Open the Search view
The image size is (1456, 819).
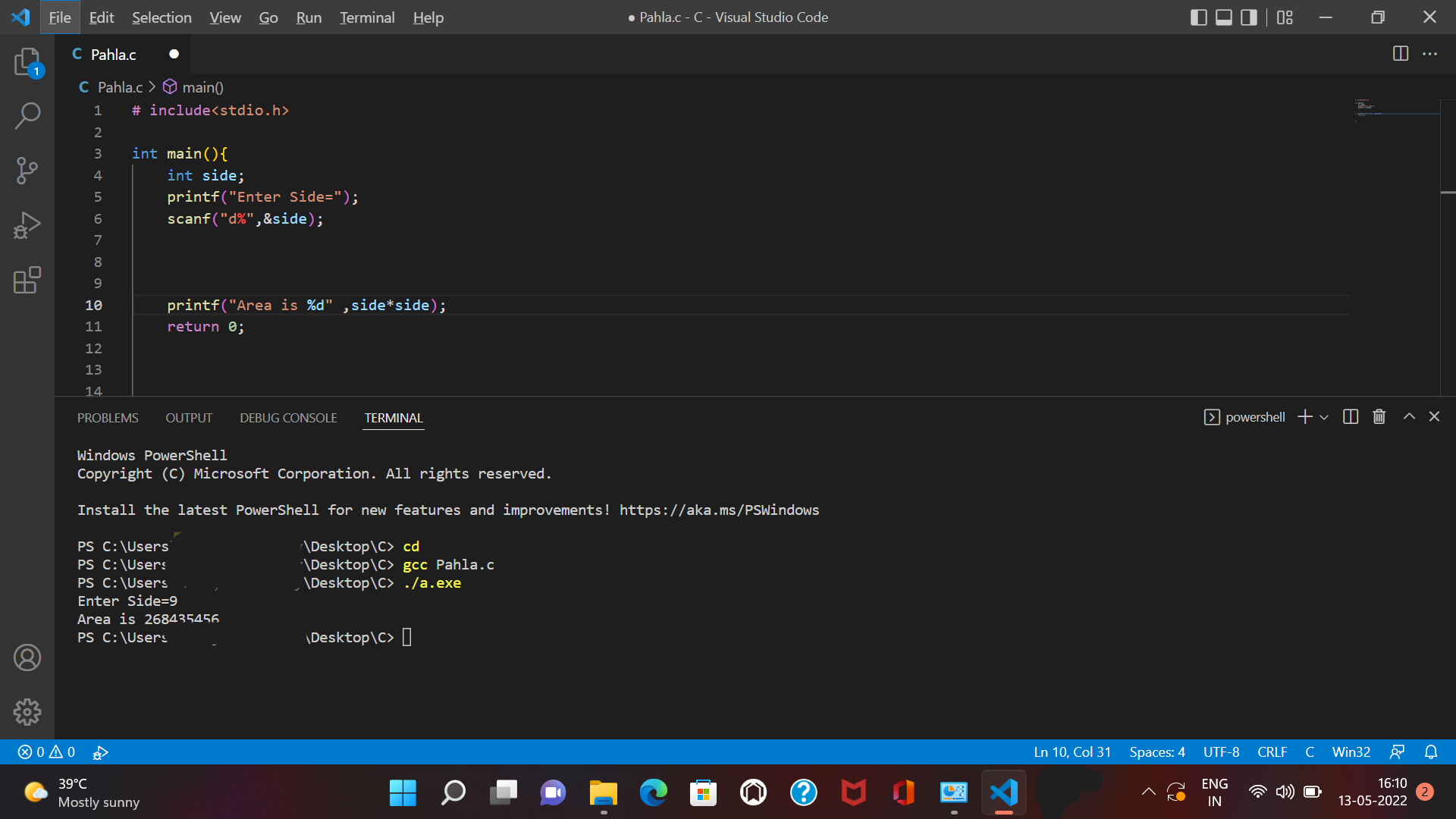[x=27, y=115]
